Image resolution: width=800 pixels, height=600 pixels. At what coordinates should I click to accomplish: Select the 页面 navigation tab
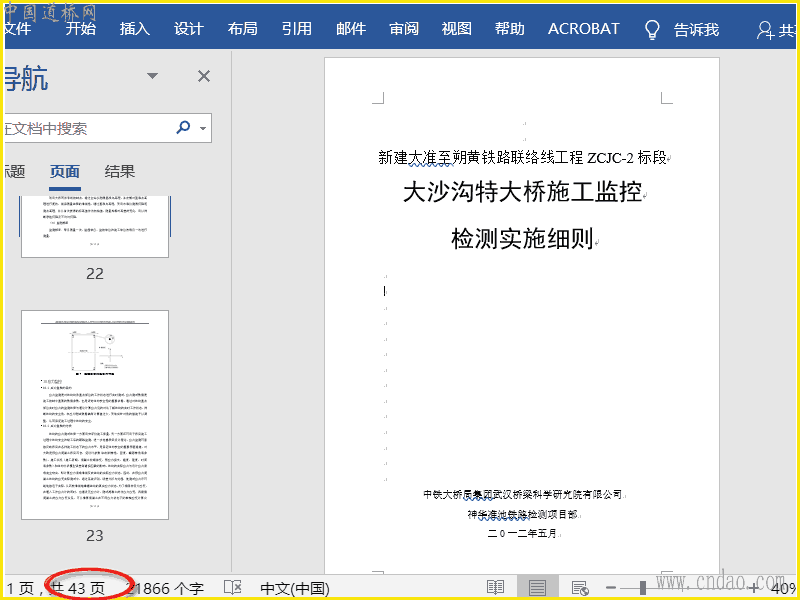click(65, 171)
